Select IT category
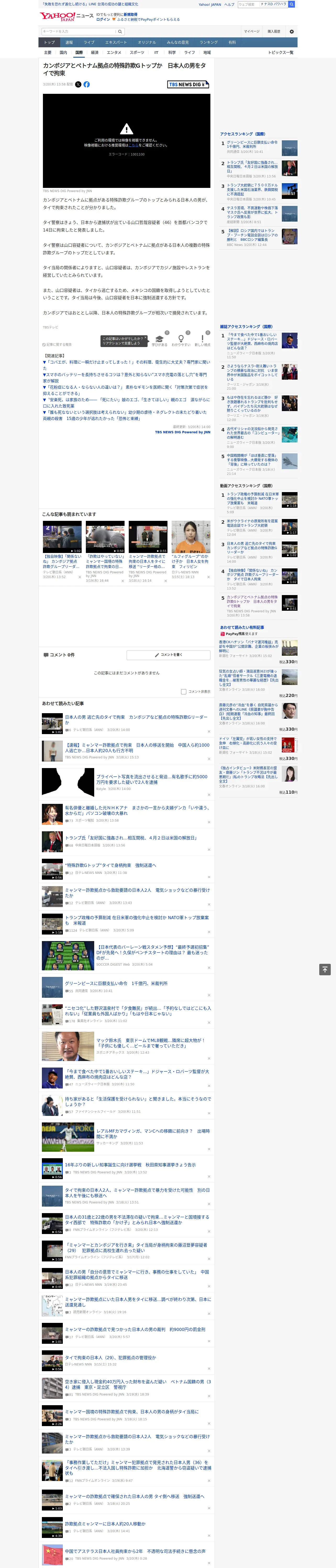Viewport: 336px width, 1568px height. coord(156,52)
